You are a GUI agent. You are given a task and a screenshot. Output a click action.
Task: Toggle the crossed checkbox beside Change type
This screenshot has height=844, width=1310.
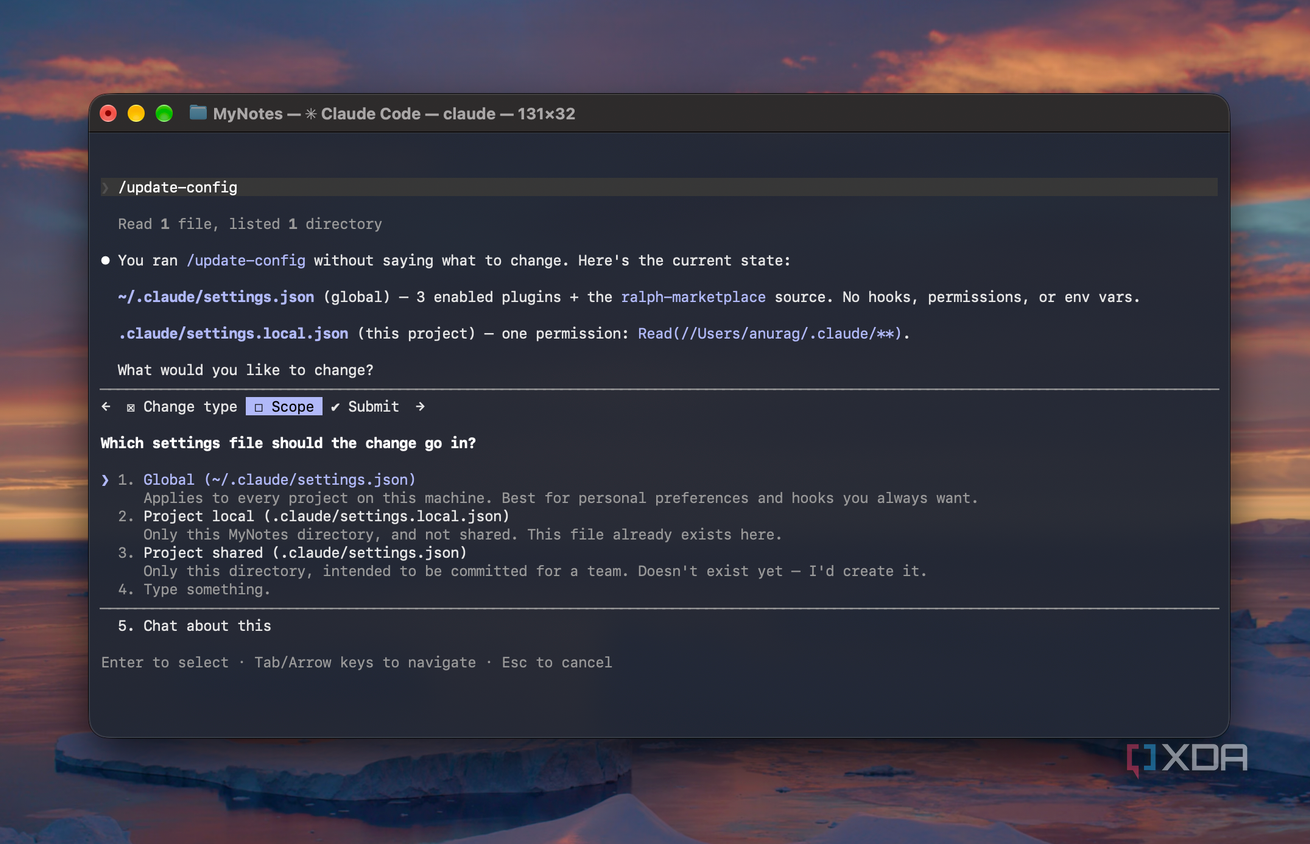click(x=131, y=408)
